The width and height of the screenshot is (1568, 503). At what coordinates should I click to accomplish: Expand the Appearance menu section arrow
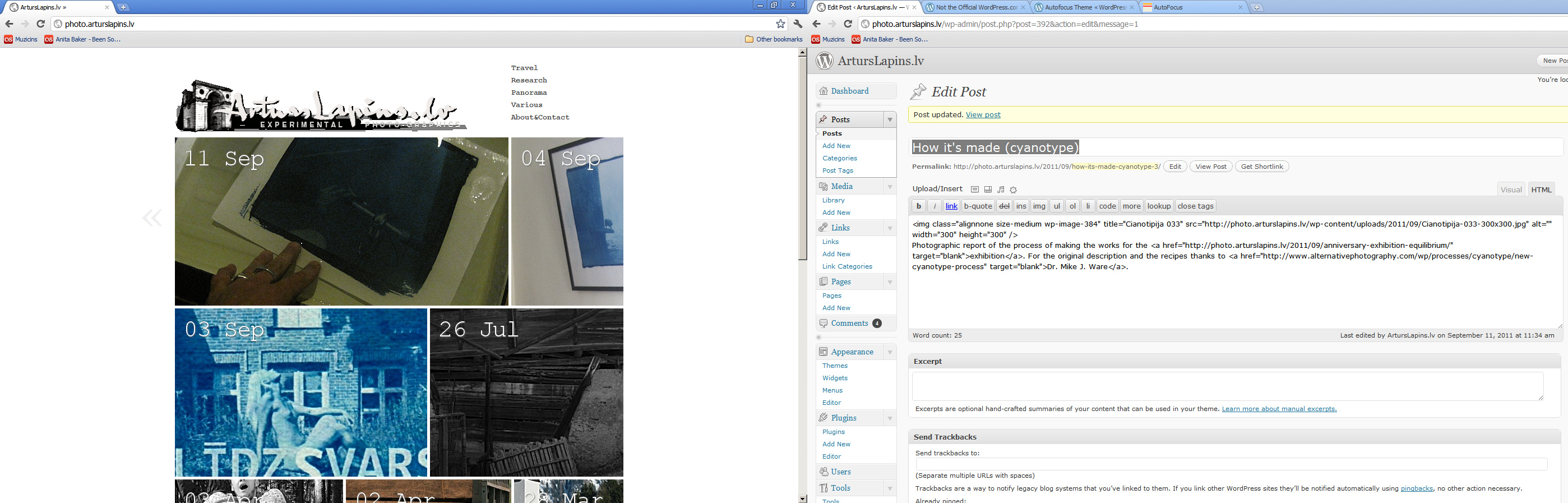(889, 352)
